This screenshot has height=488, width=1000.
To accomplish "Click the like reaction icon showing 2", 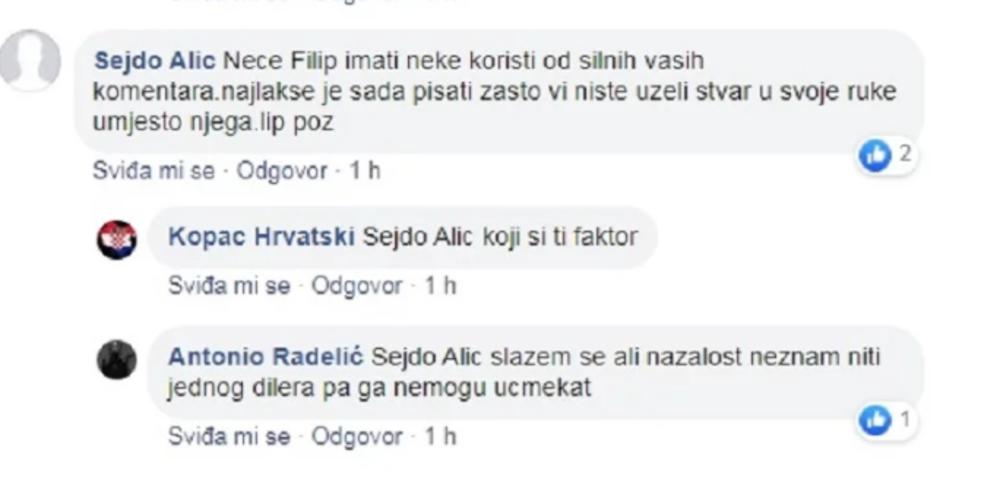I will (876, 155).
